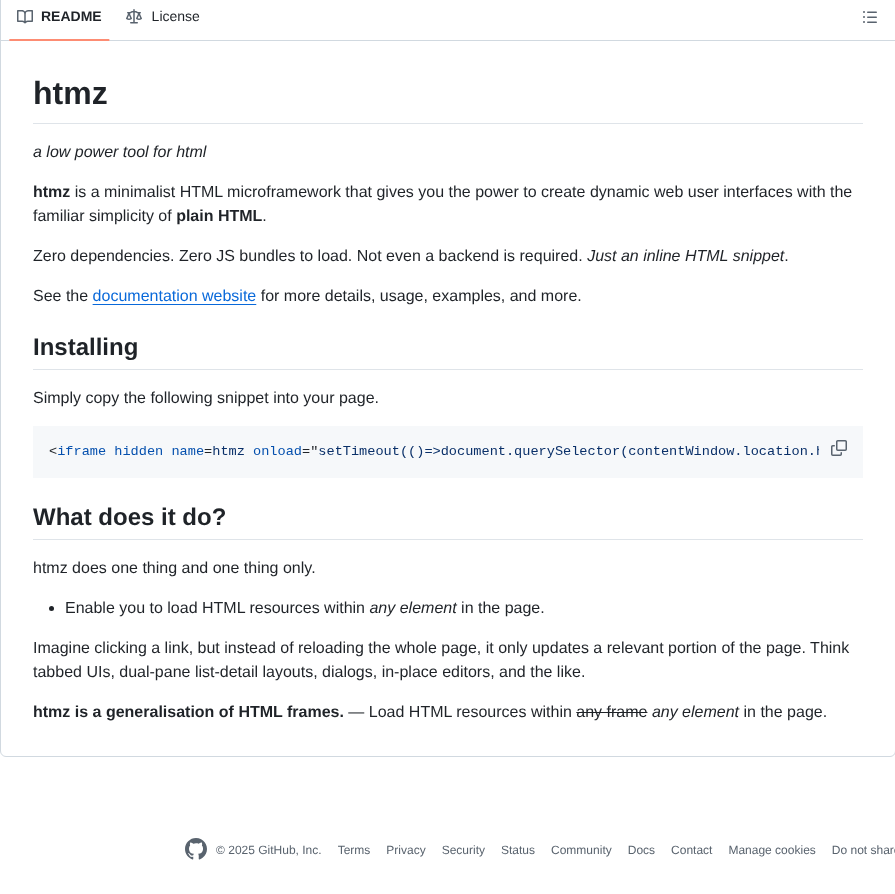
Task: Click the Do not share footer link
Action: [x=862, y=850]
